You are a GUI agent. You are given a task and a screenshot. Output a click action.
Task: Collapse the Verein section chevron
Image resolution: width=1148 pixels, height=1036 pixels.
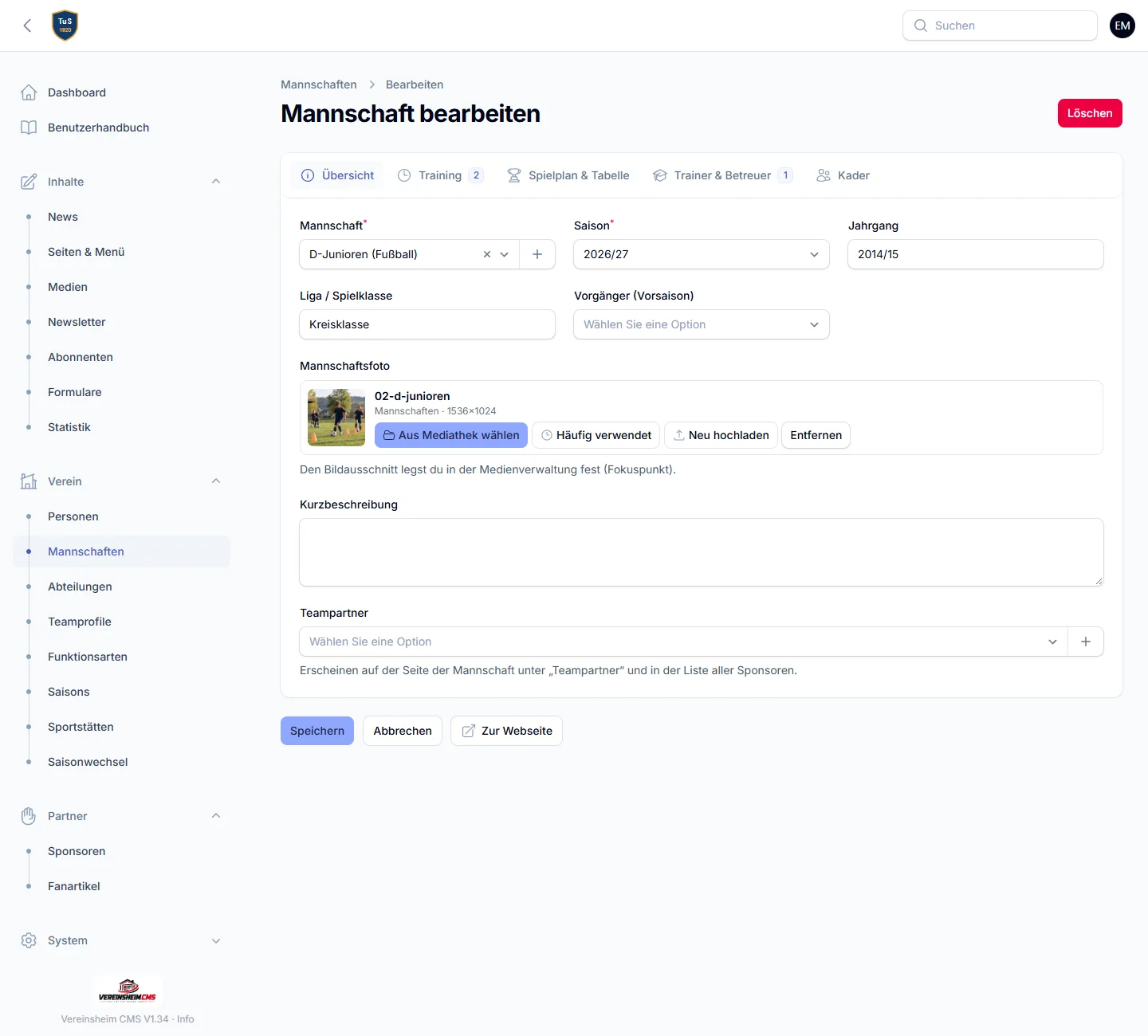click(216, 481)
